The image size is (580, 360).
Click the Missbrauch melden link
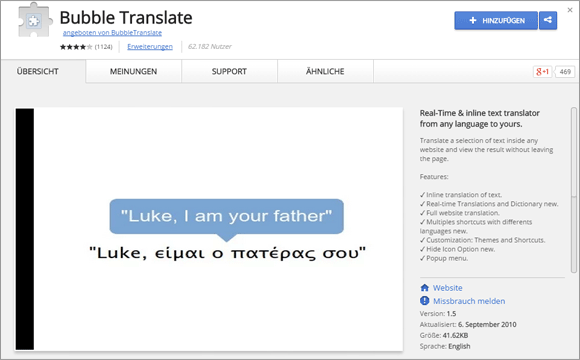click(469, 301)
